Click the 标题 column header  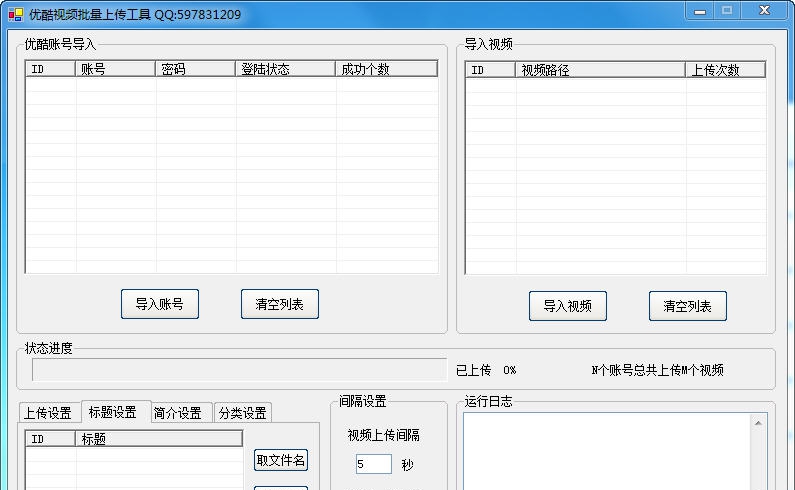159,439
